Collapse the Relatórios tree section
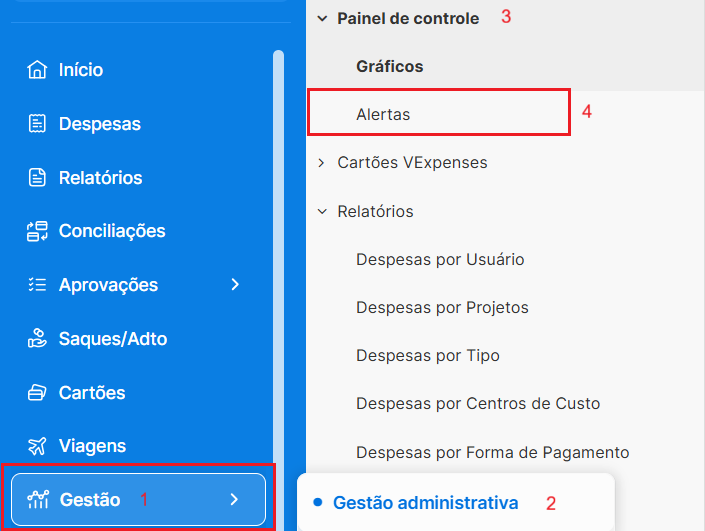The height and width of the screenshot is (531, 705). point(322,212)
